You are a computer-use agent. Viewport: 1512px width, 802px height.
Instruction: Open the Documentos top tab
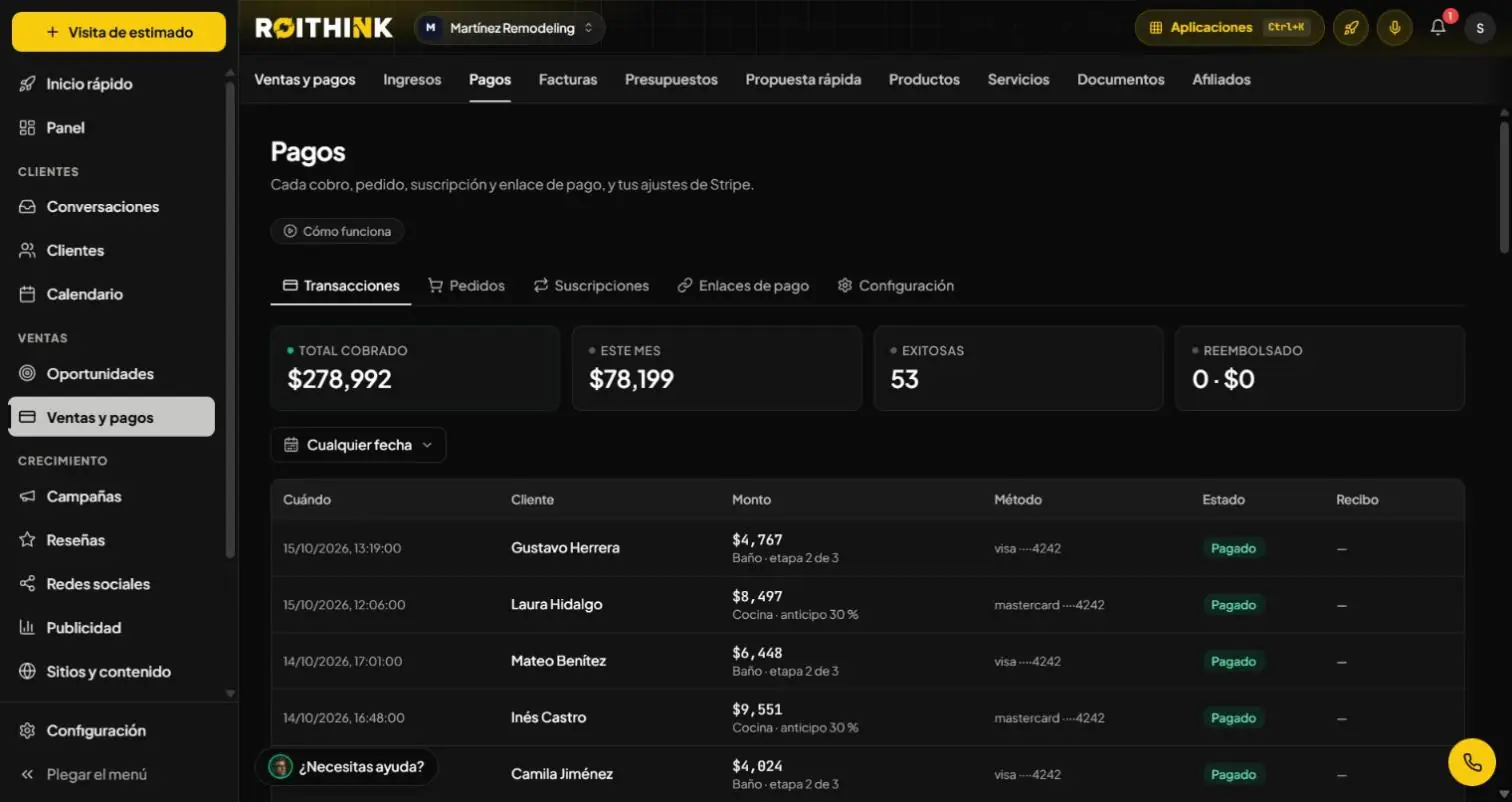1121,80
